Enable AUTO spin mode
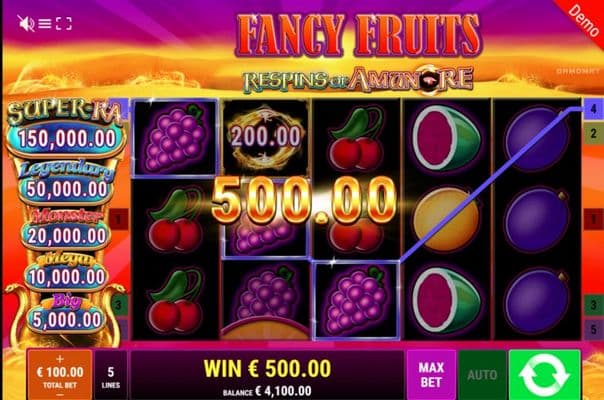Image resolution: width=604 pixels, height=400 pixels. pyautogui.click(x=482, y=375)
